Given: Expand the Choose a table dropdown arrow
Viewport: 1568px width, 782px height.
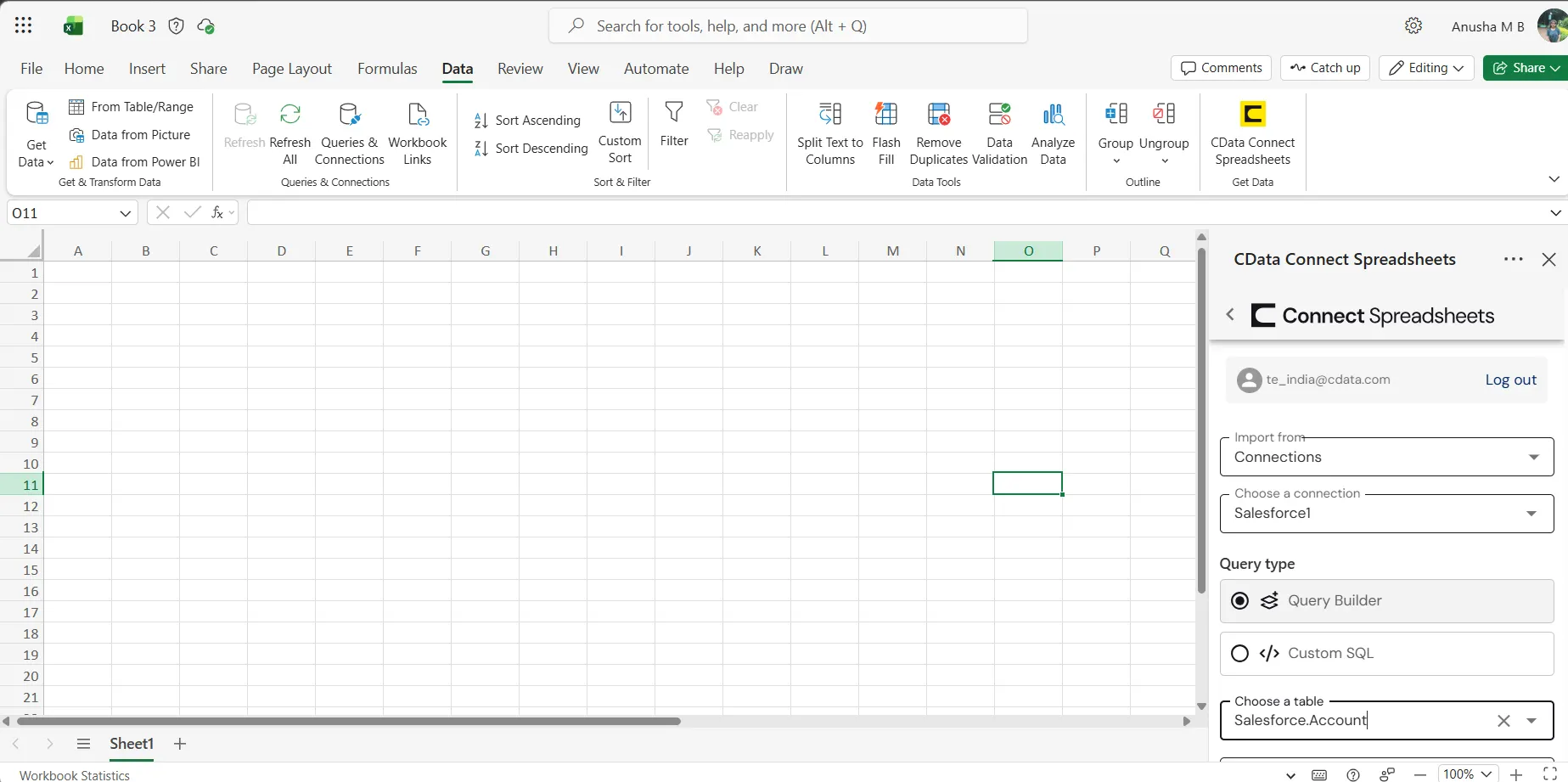Looking at the screenshot, I should click(1531, 721).
